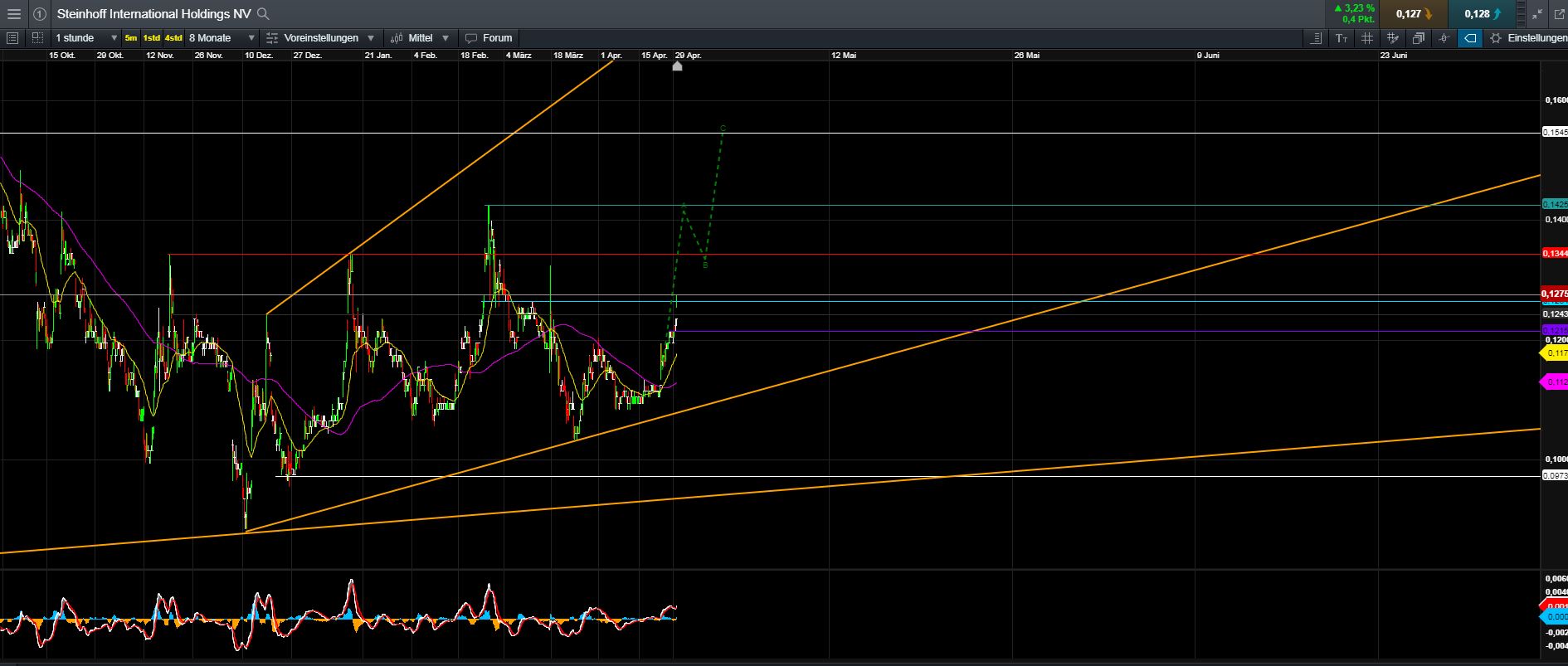The image size is (1568, 666).
Task: Open Einstellungen chart settings
Action: click(x=1528, y=38)
